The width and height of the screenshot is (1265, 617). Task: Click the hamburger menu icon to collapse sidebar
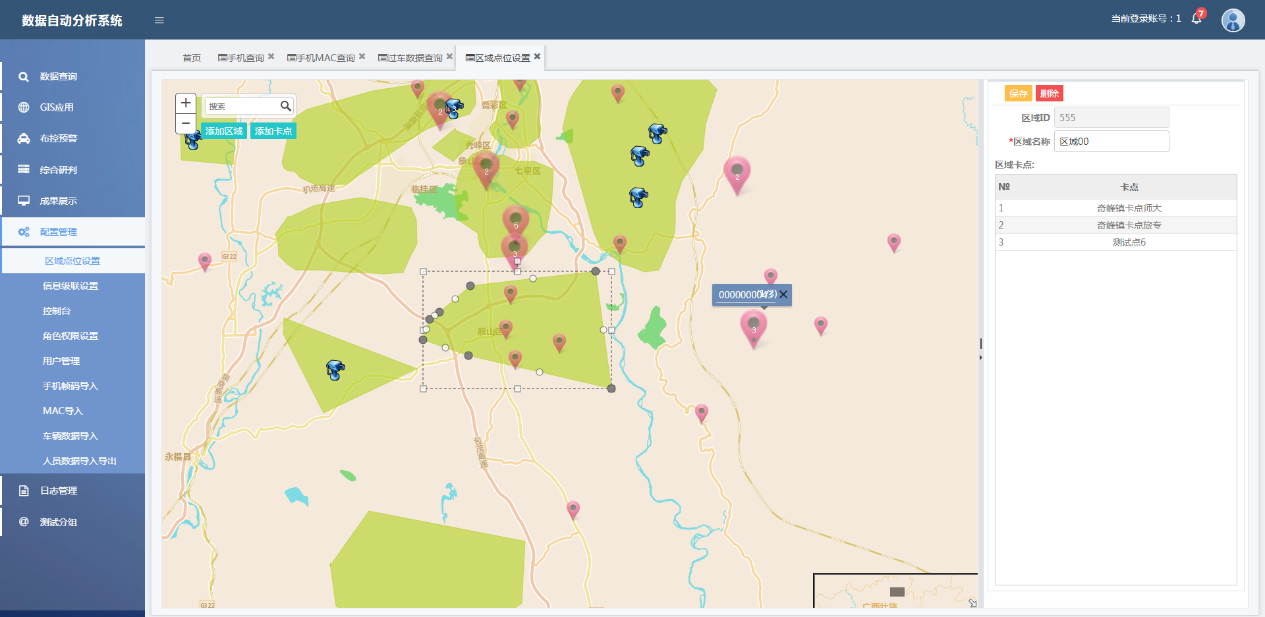click(x=160, y=20)
